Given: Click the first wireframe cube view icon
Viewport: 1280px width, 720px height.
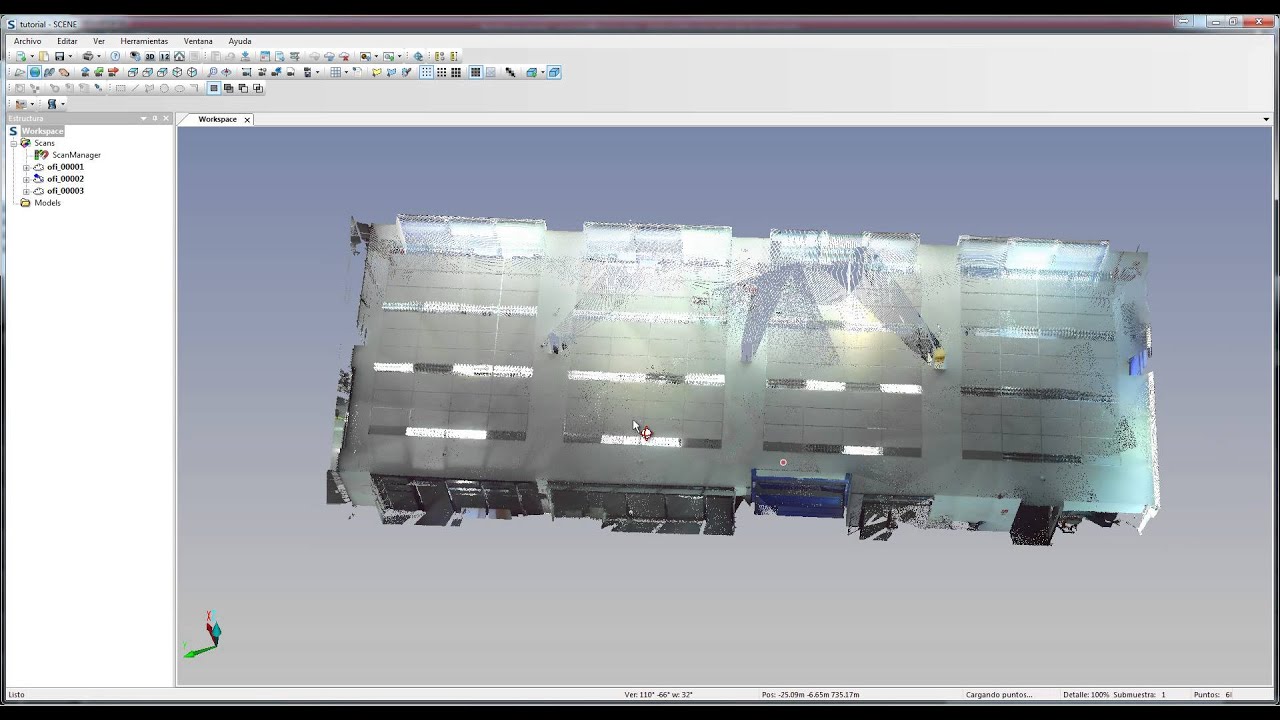Looking at the screenshot, I should click(x=132, y=72).
